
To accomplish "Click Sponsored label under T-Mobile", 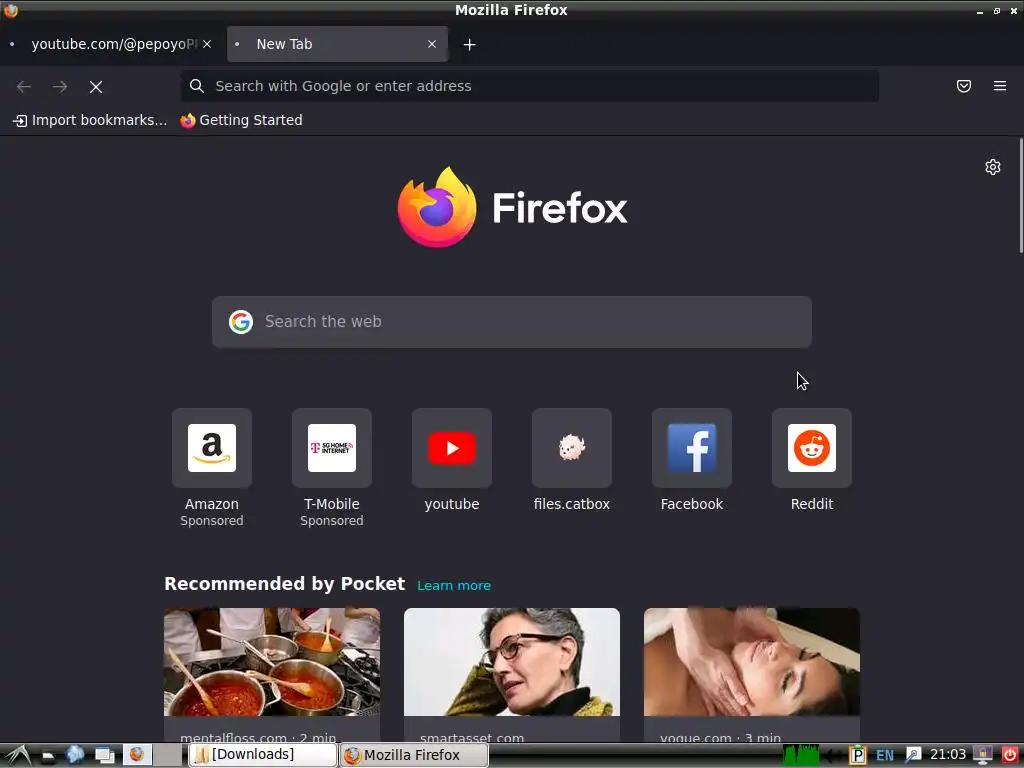I will pyautogui.click(x=332, y=520).
